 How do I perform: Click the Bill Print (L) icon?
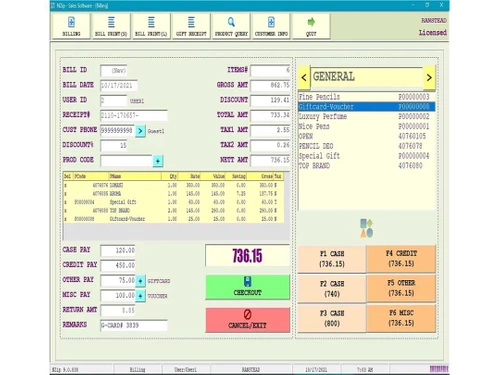(151, 26)
